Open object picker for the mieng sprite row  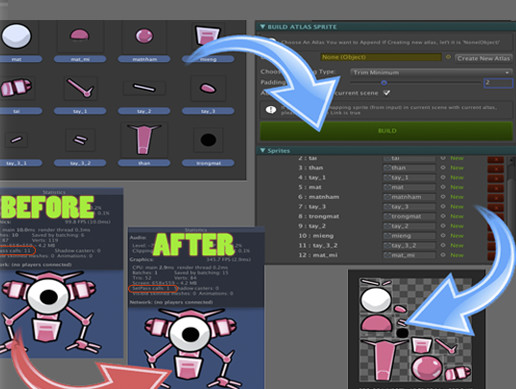click(443, 236)
